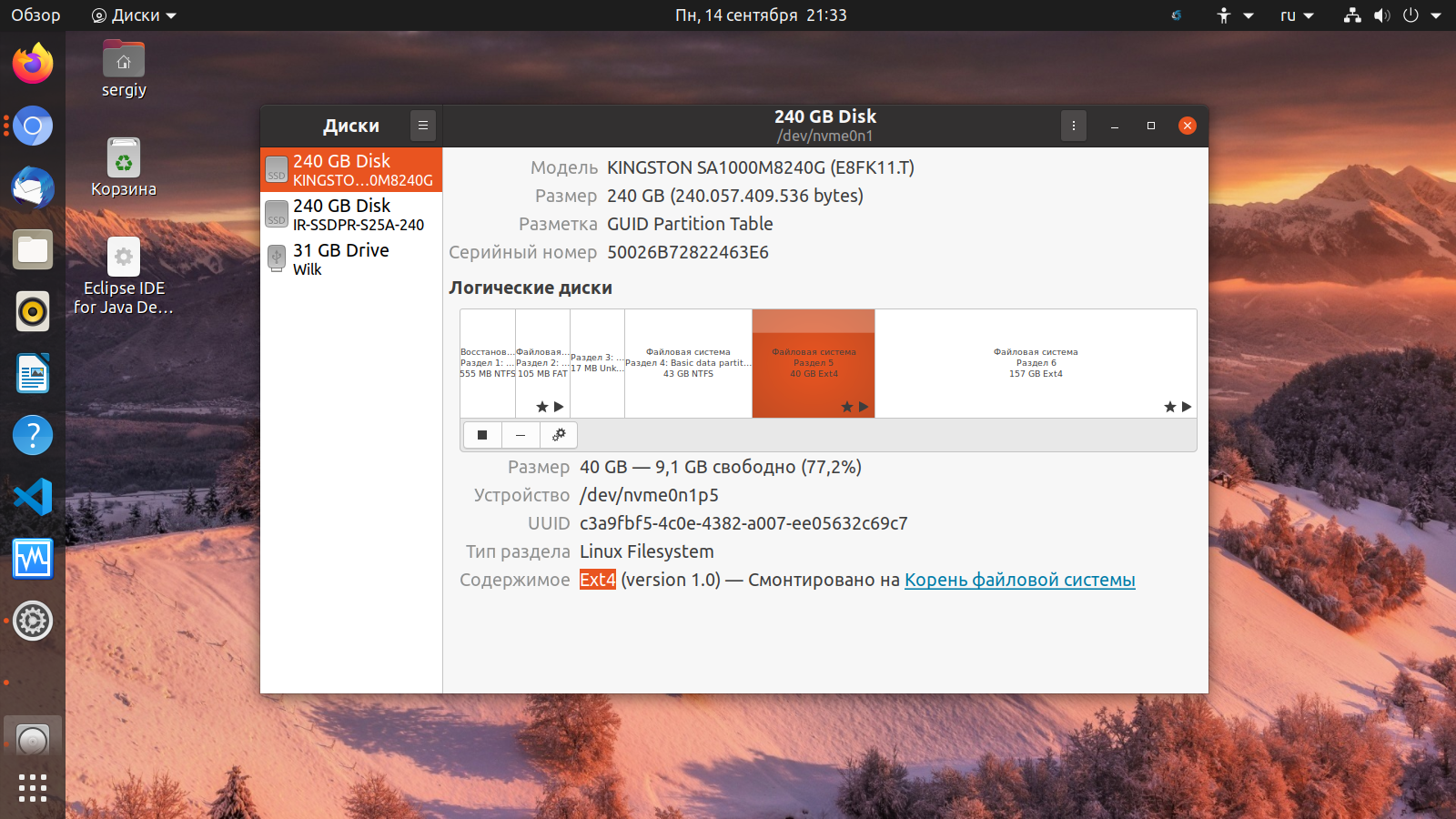Viewport: 1456px width, 819px height.
Task: Click the blue tray indicator icon
Action: coord(1177,15)
